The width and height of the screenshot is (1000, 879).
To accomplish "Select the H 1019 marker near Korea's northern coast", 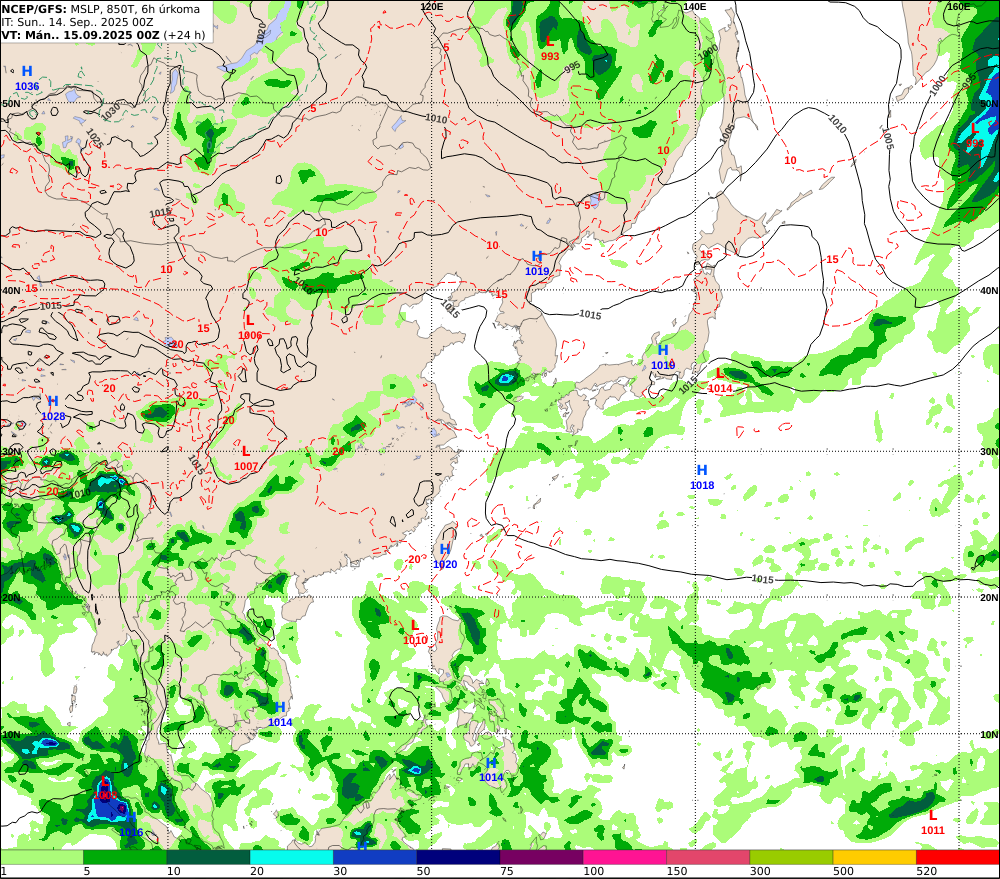I will pos(537,263).
